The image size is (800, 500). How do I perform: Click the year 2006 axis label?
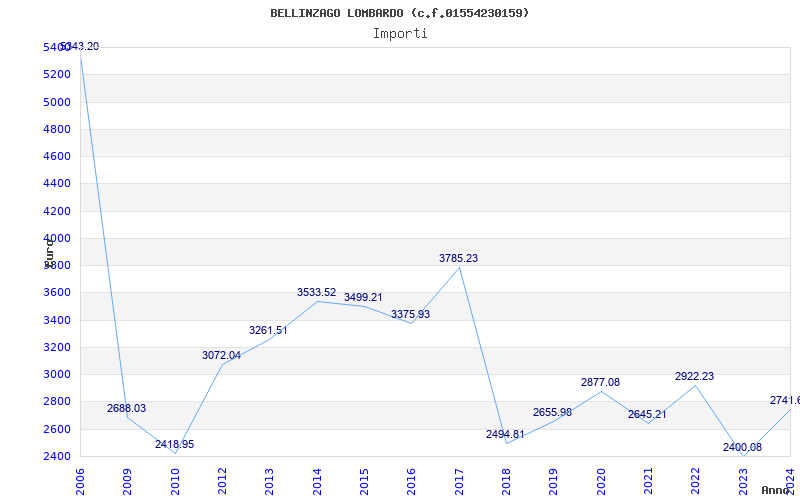point(80,482)
